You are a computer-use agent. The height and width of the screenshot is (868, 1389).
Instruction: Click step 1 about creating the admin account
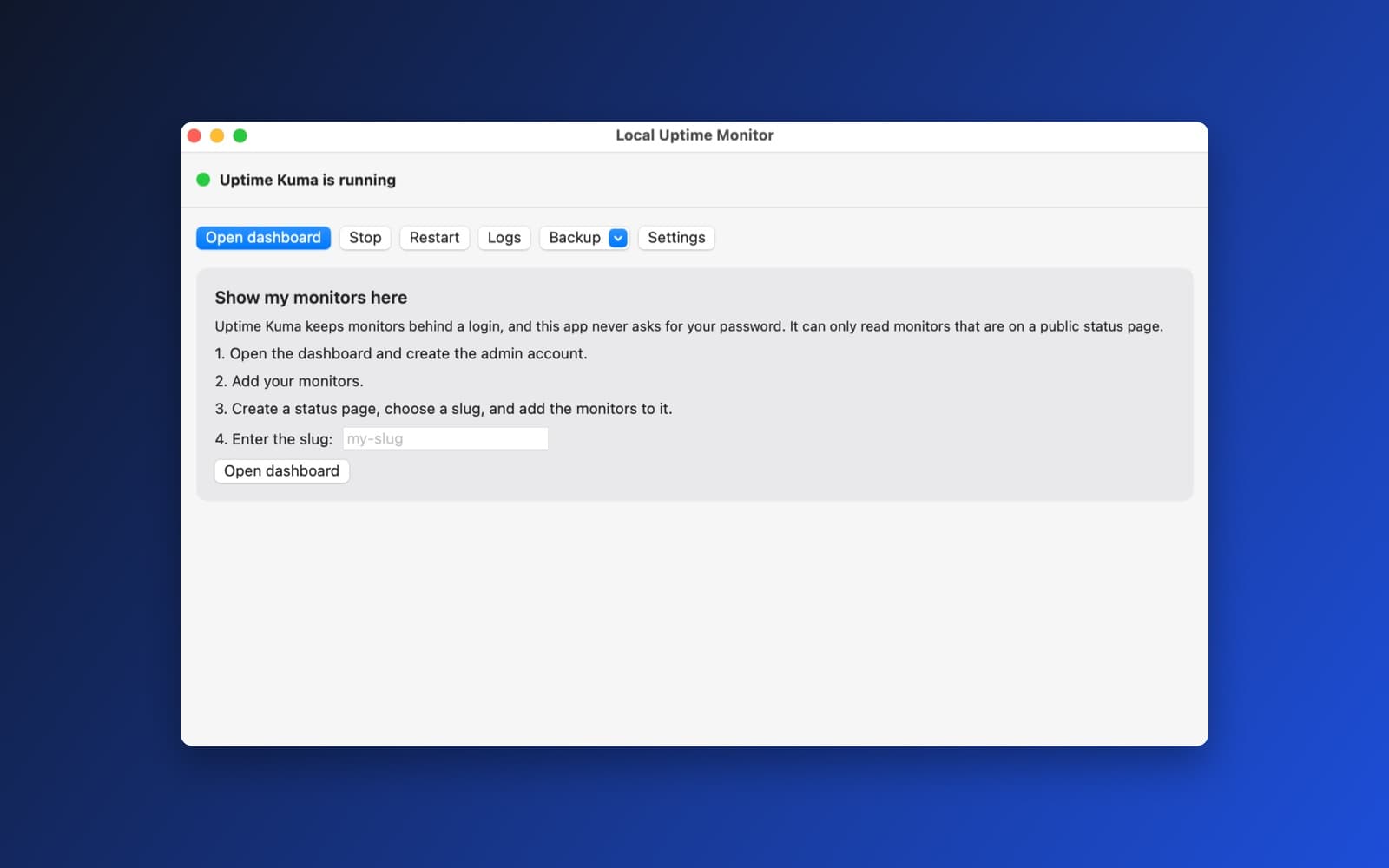point(401,353)
